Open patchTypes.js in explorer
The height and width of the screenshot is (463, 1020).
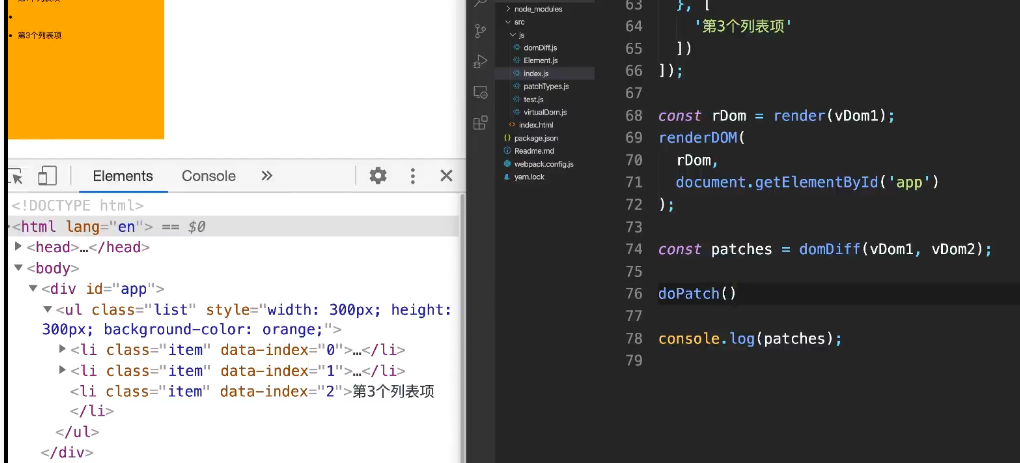546,86
